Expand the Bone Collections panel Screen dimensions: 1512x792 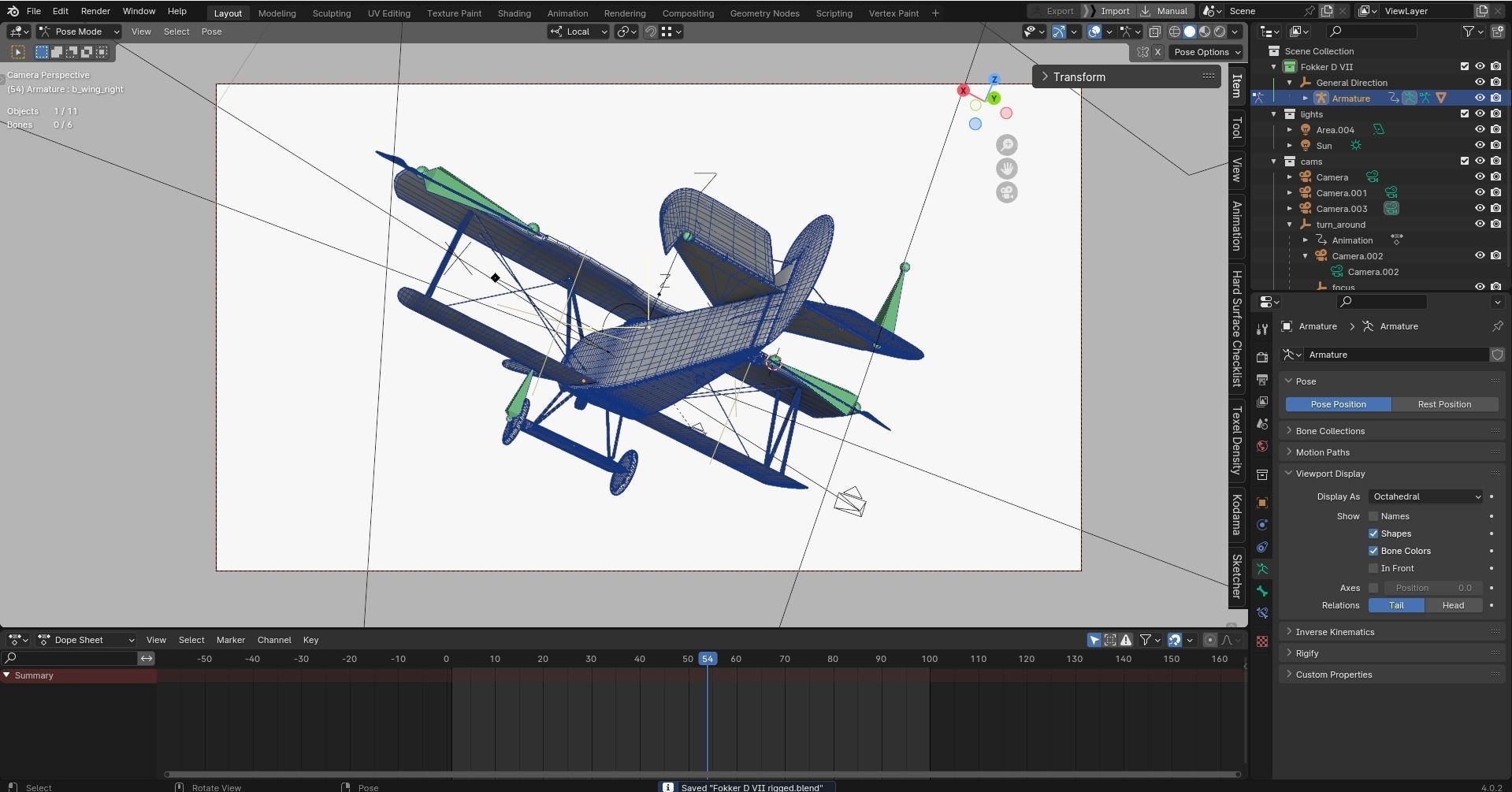[1393, 431]
